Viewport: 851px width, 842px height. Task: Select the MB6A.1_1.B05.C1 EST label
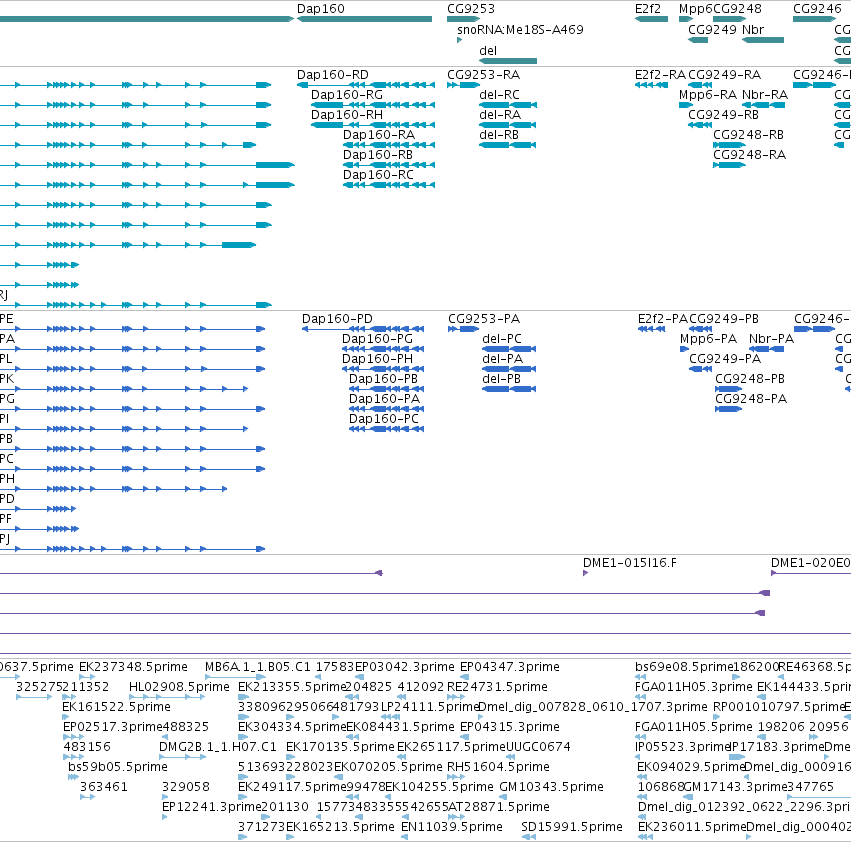[257, 667]
